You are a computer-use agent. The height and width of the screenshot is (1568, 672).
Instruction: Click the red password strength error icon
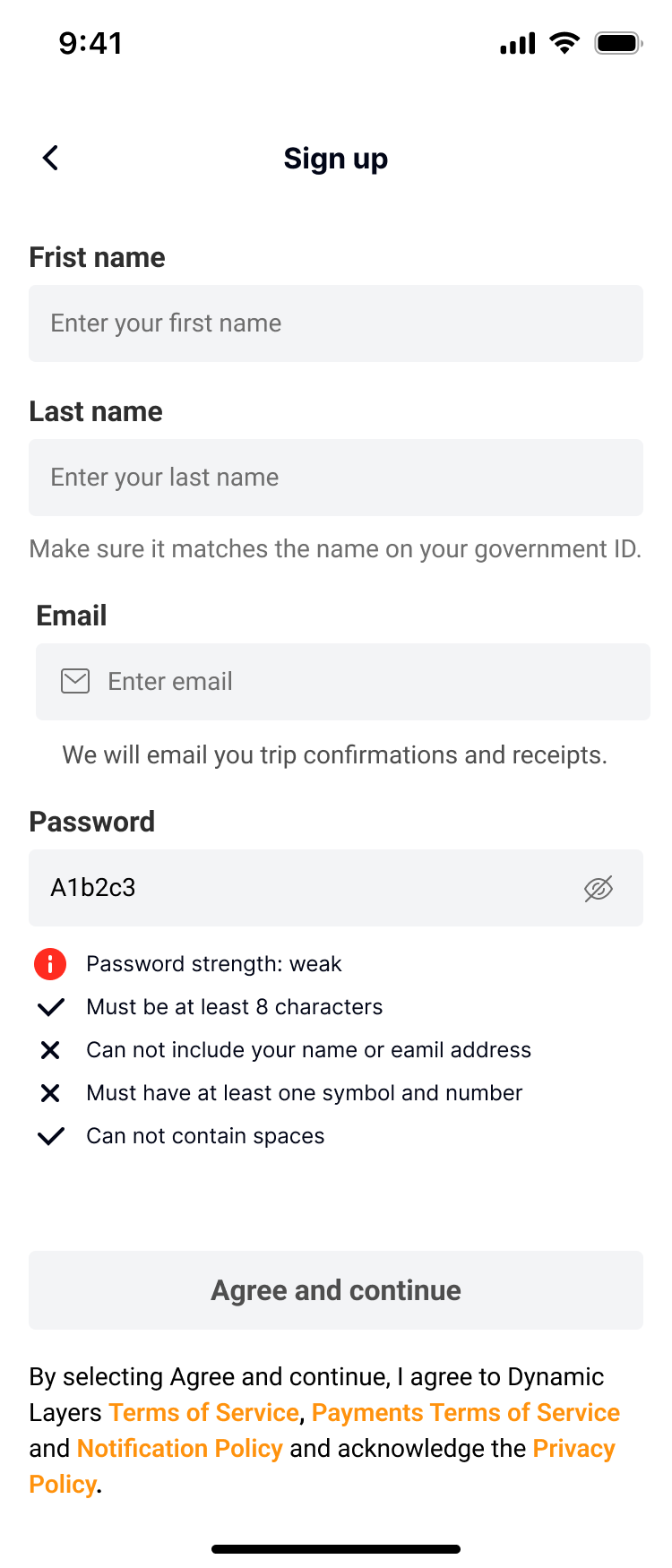(x=49, y=963)
